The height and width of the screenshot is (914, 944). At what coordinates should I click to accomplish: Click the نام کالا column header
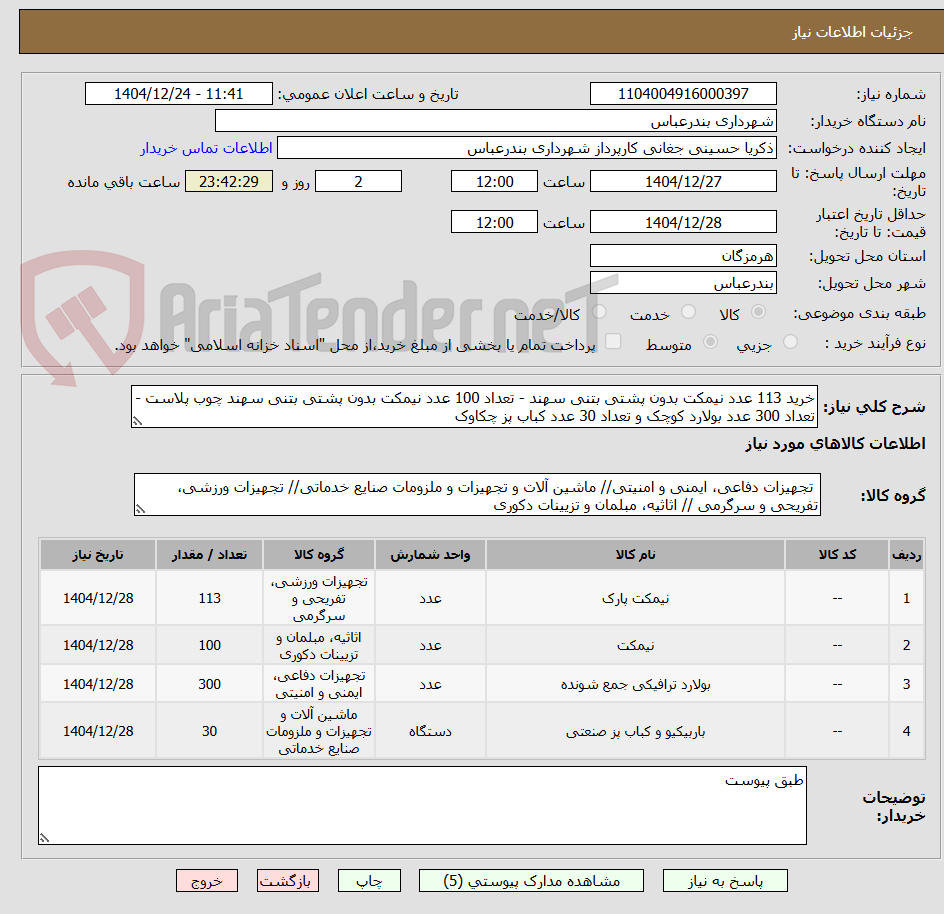[635, 555]
